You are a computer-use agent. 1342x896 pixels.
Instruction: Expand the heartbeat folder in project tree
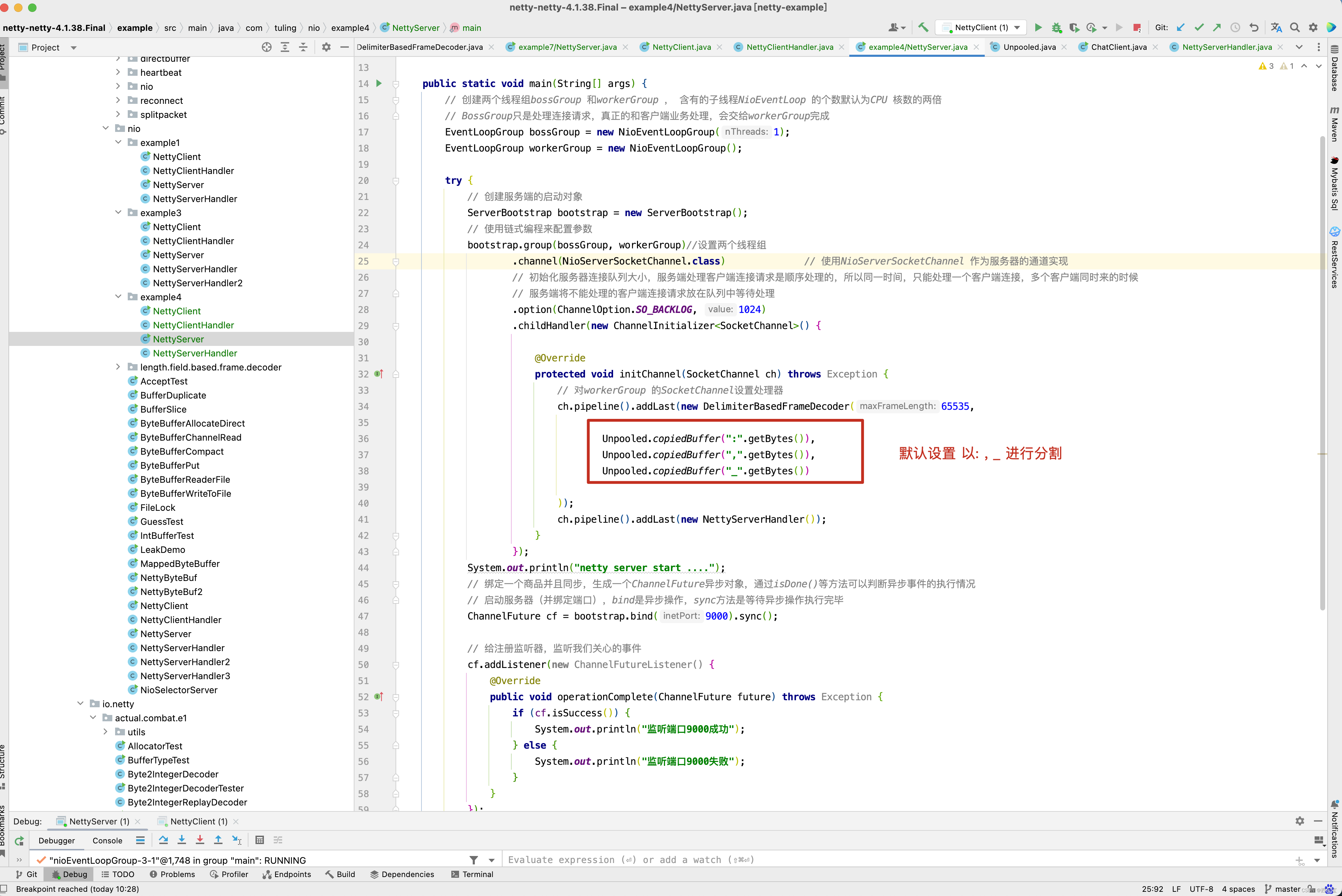coord(118,73)
